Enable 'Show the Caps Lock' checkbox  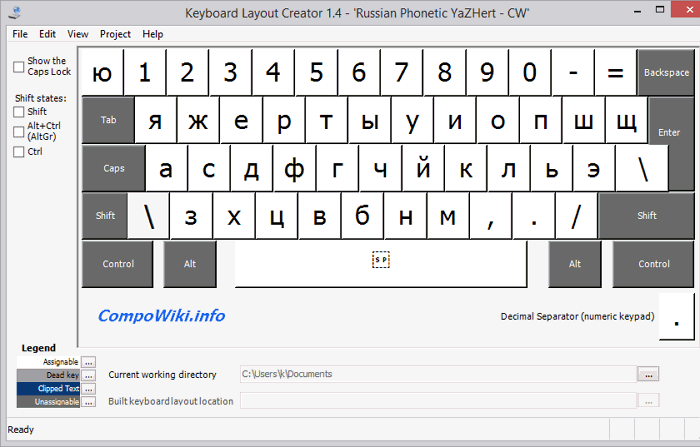pyautogui.click(x=19, y=67)
